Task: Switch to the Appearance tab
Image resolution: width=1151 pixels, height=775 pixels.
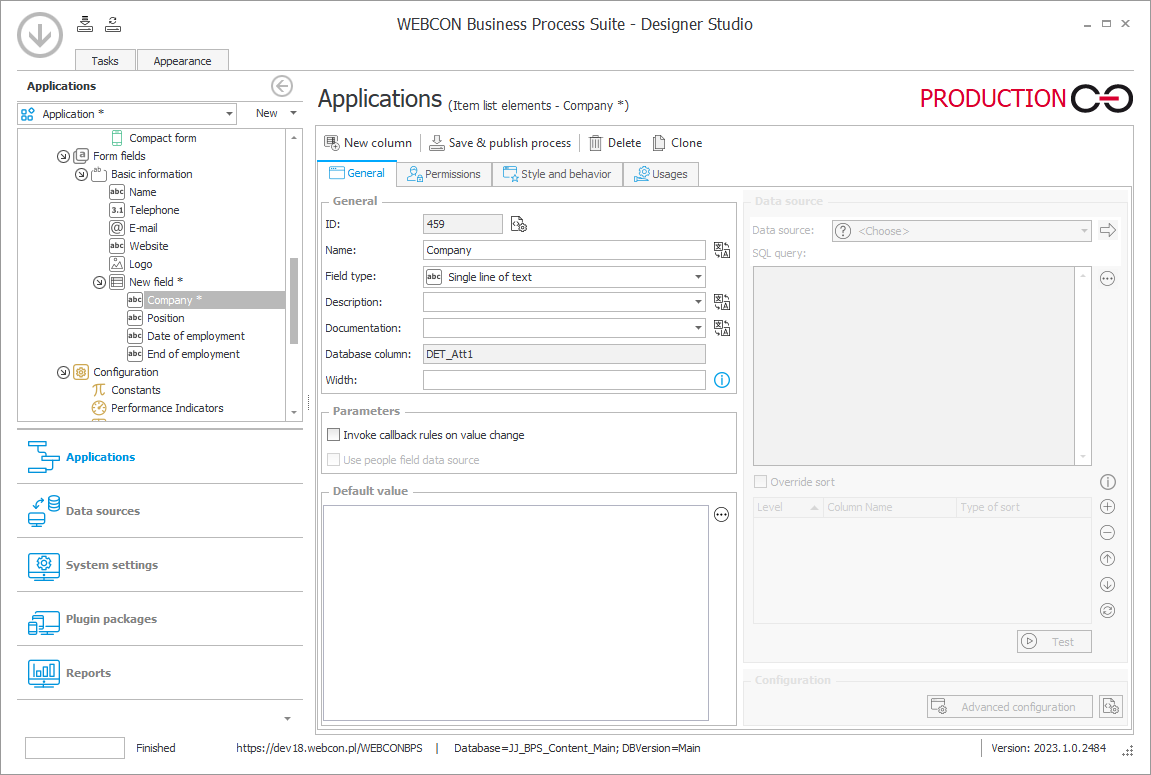Action: (182, 61)
